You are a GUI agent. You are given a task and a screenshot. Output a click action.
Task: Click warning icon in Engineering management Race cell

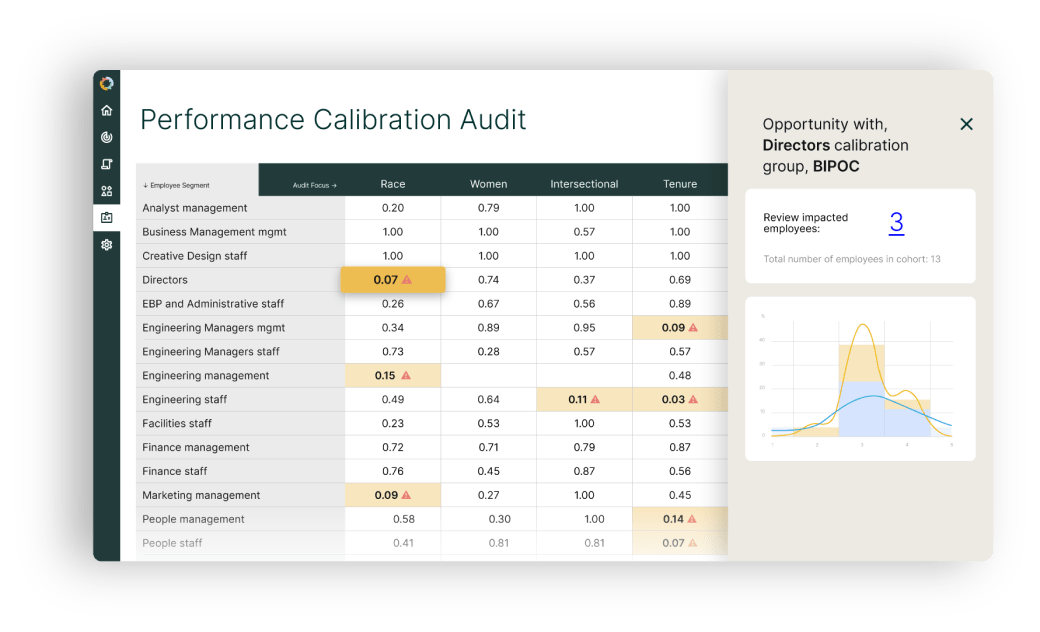(406, 375)
